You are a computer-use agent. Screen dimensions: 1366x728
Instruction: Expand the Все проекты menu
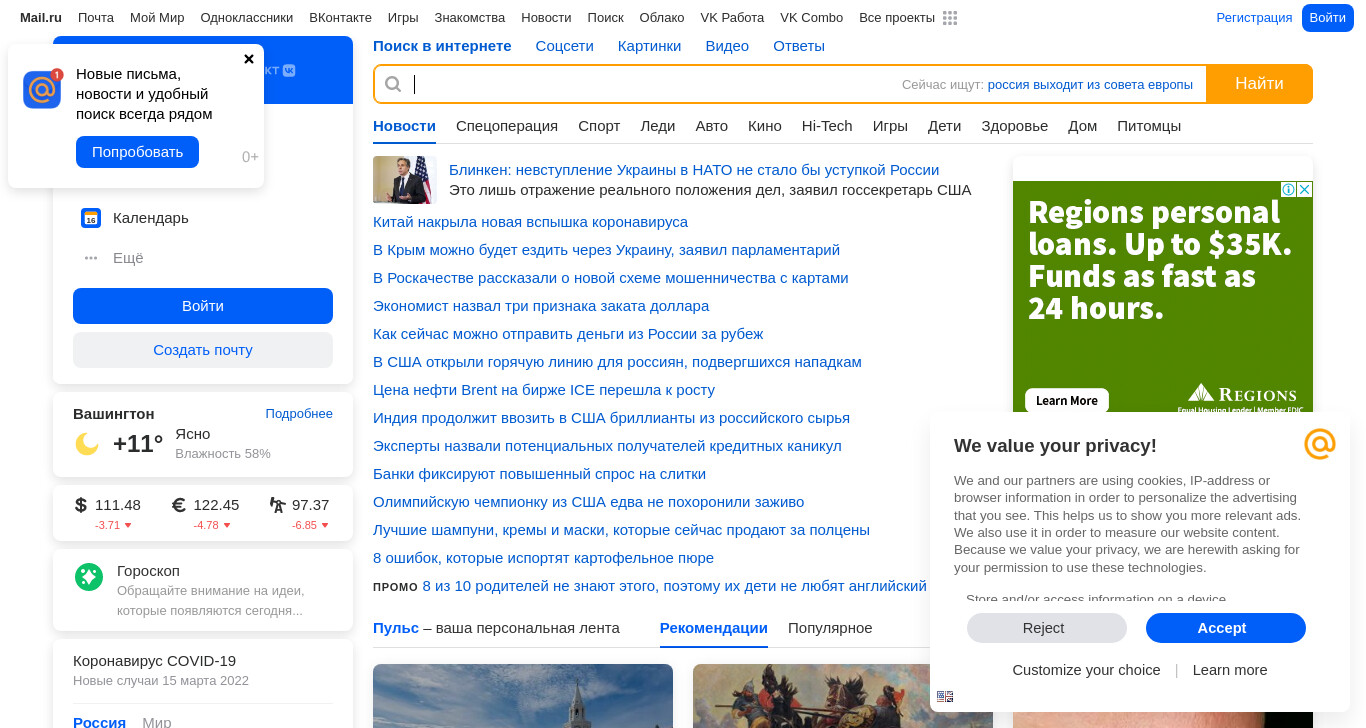897,18
